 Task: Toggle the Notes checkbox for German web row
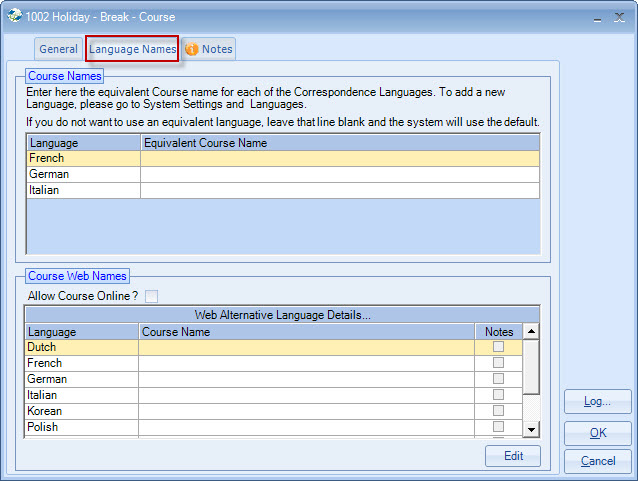pyautogui.click(x=498, y=378)
